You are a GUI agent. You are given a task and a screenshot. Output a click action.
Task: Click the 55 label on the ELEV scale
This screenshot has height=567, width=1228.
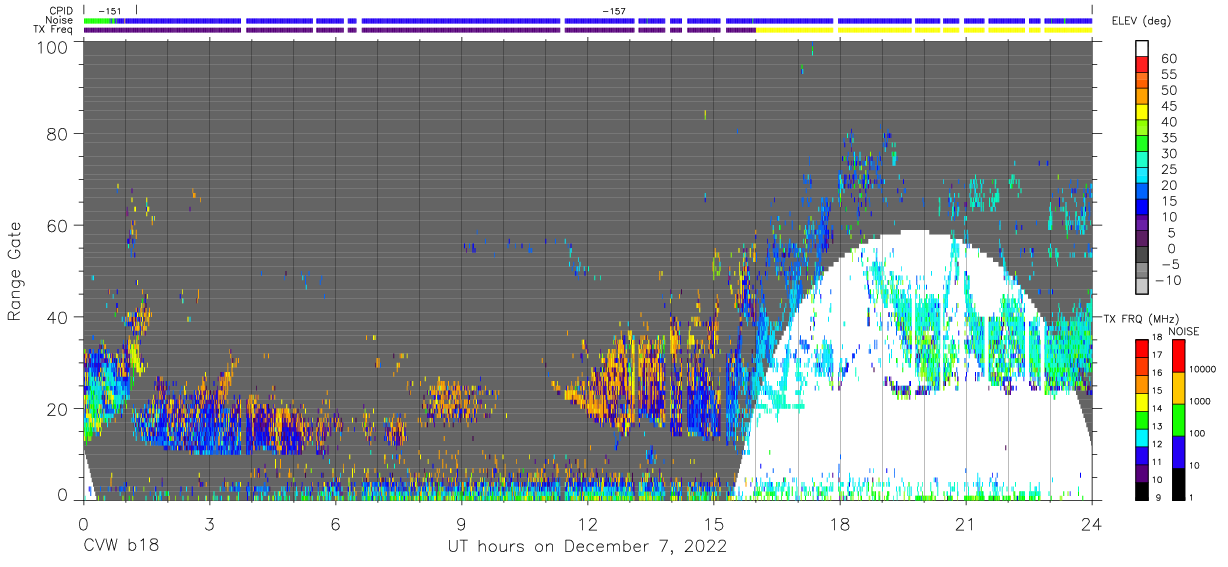click(x=1168, y=74)
